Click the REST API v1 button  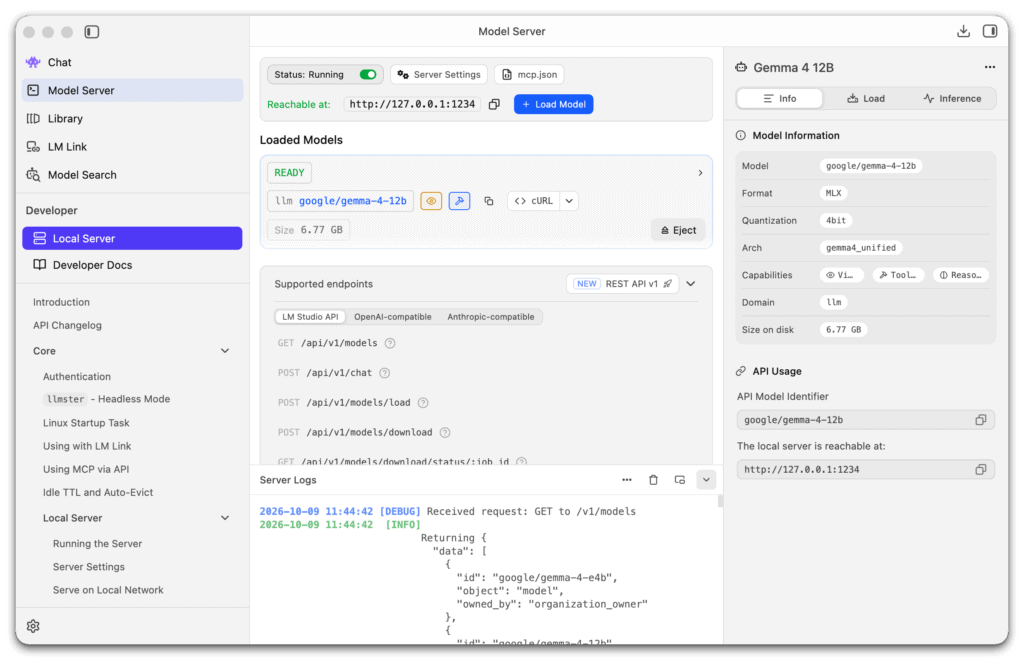pos(622,284)
